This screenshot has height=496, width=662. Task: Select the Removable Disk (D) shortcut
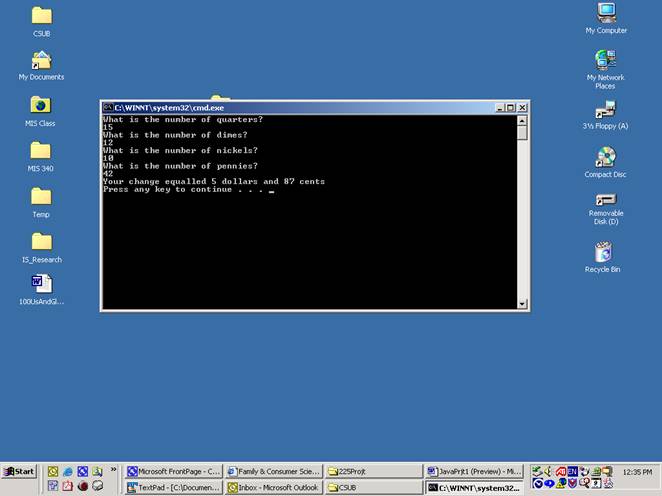(x=606, y=209)
